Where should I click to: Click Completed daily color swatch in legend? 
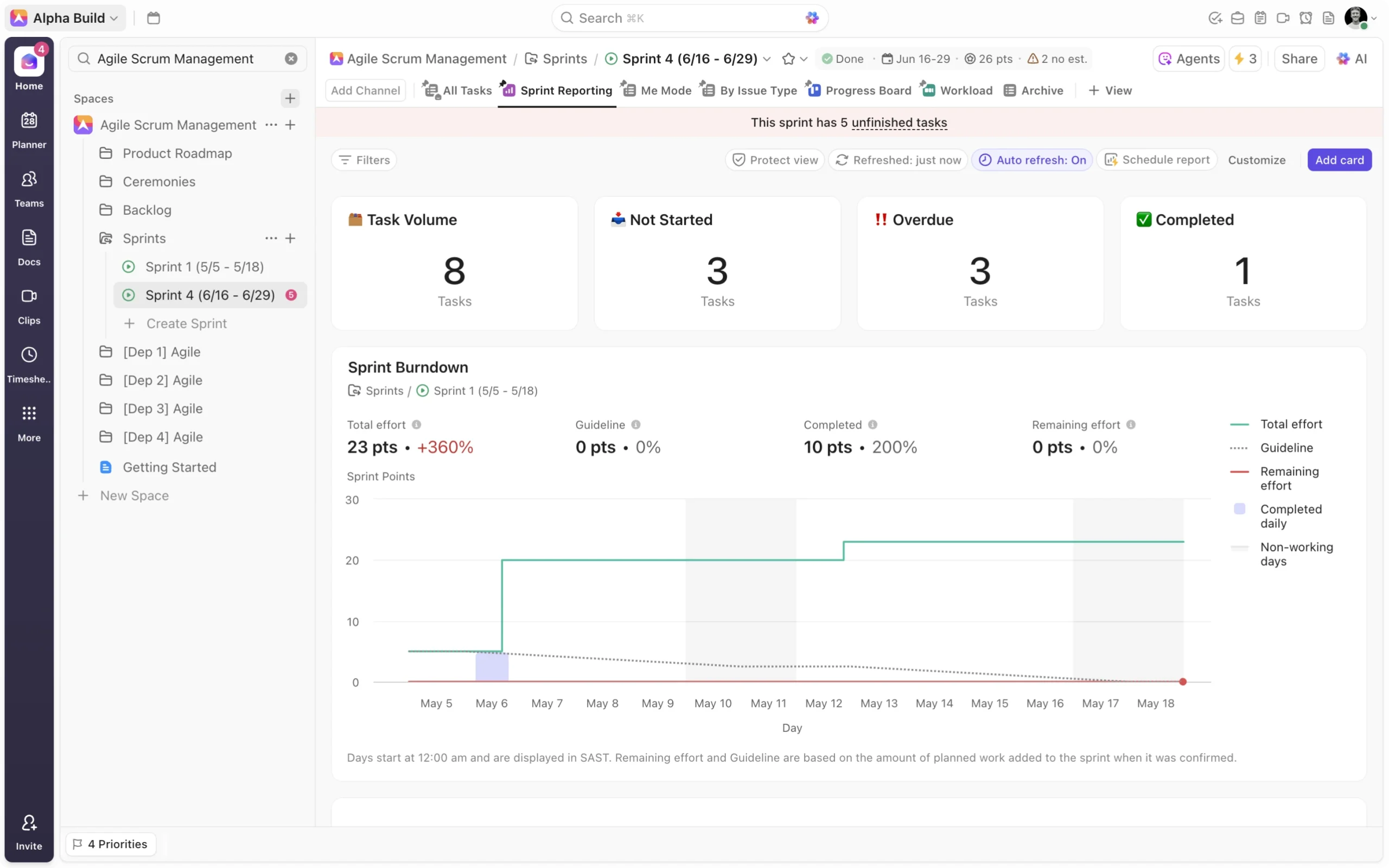[x=1239, y=509]
